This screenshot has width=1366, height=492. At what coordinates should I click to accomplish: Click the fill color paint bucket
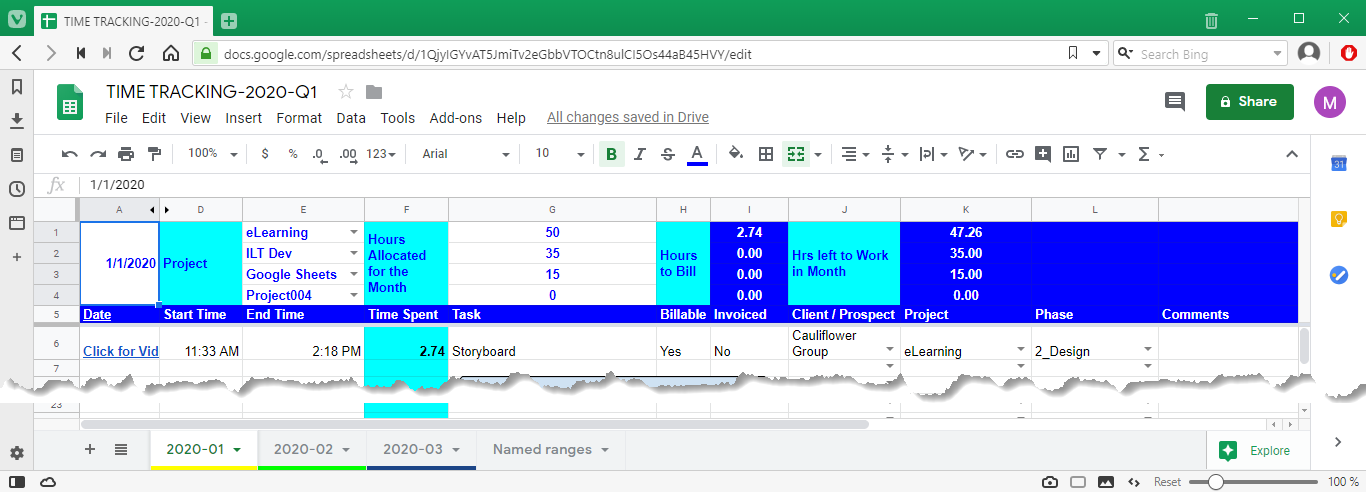pos(735,154)
